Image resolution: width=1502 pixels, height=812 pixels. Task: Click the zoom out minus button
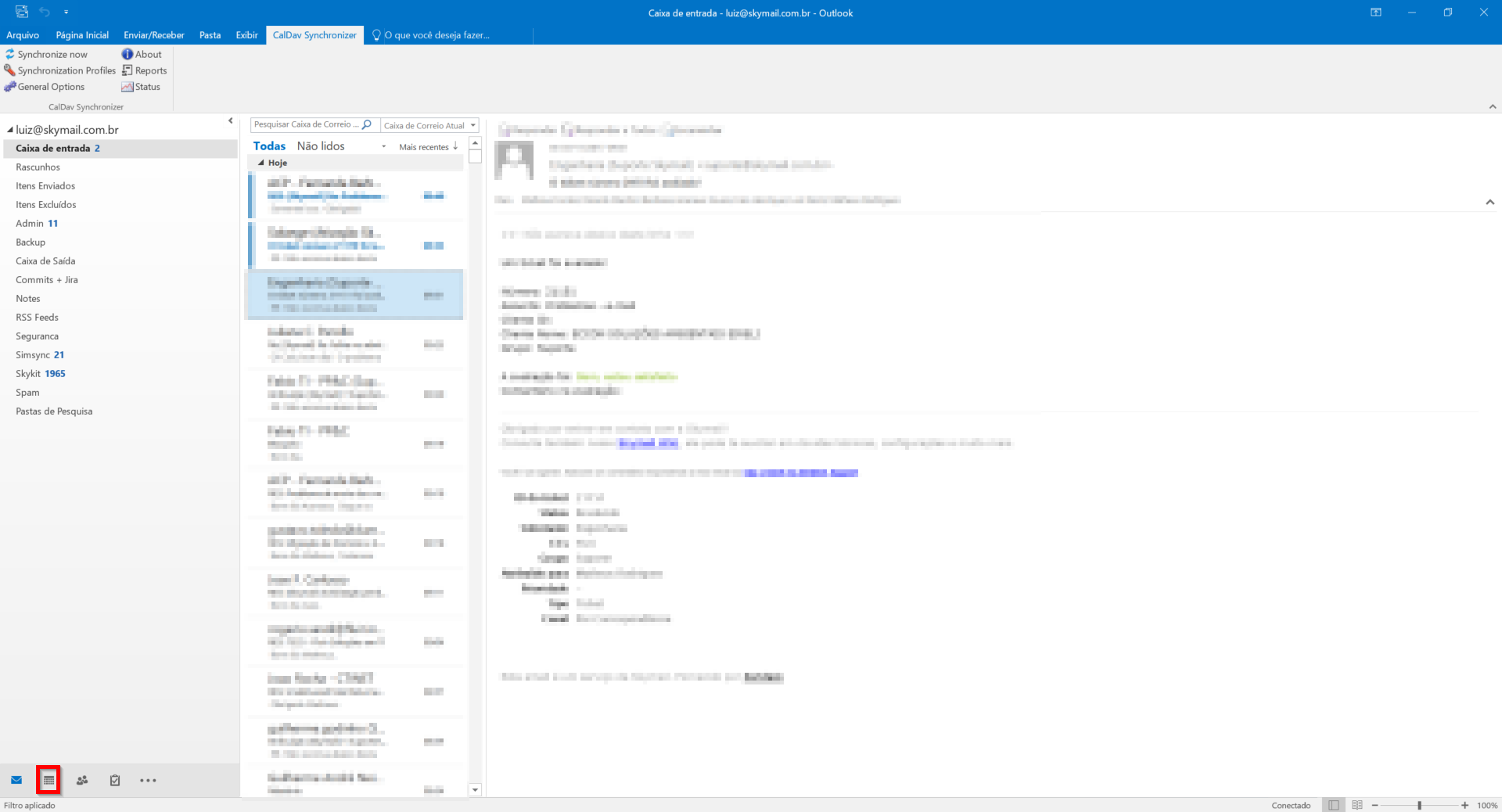tap(1374, 805)
